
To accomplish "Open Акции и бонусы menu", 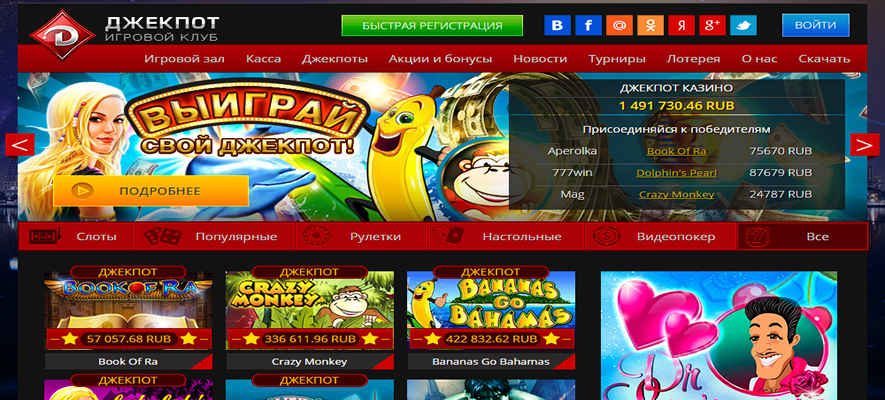I will (x=440, y=59).
